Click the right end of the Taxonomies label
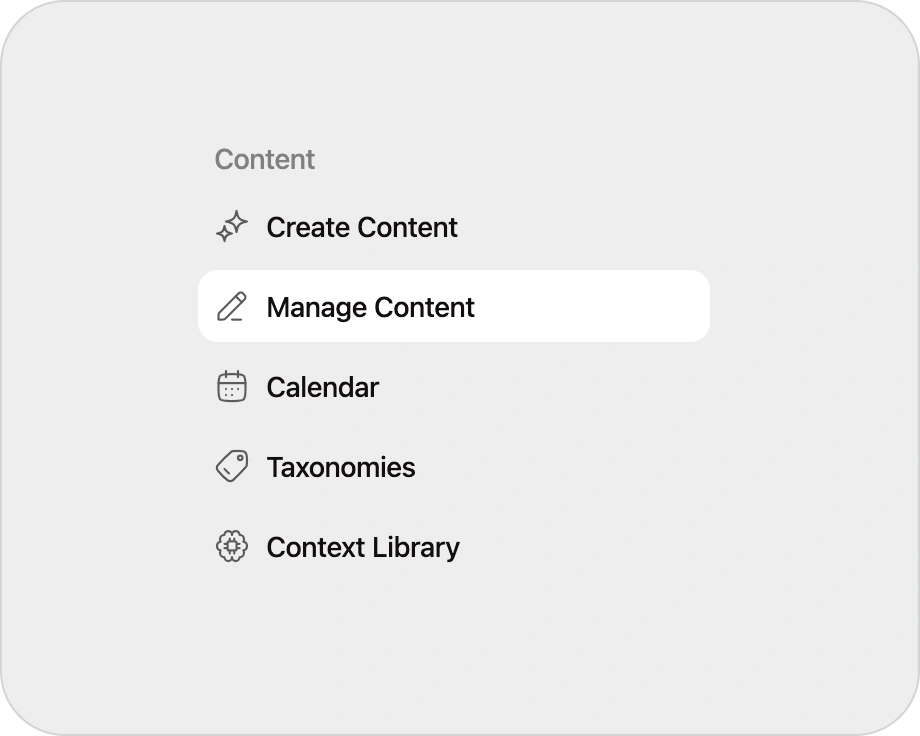The height and width of the screenshot is (736, 920). pyautogui.click(x=406, y=467)
